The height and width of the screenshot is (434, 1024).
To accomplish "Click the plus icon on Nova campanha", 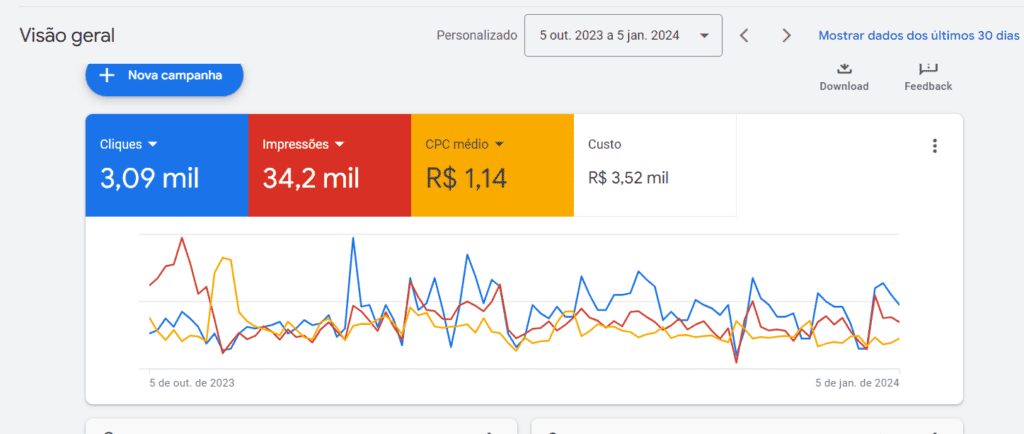I will click(108, 75).
